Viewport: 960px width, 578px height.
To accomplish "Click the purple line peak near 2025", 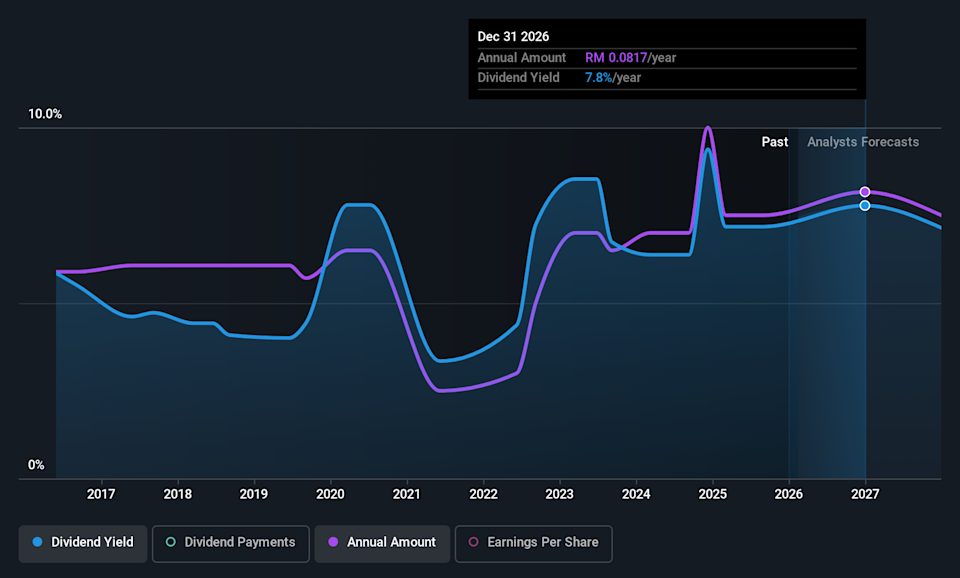I will coord(708,128).
